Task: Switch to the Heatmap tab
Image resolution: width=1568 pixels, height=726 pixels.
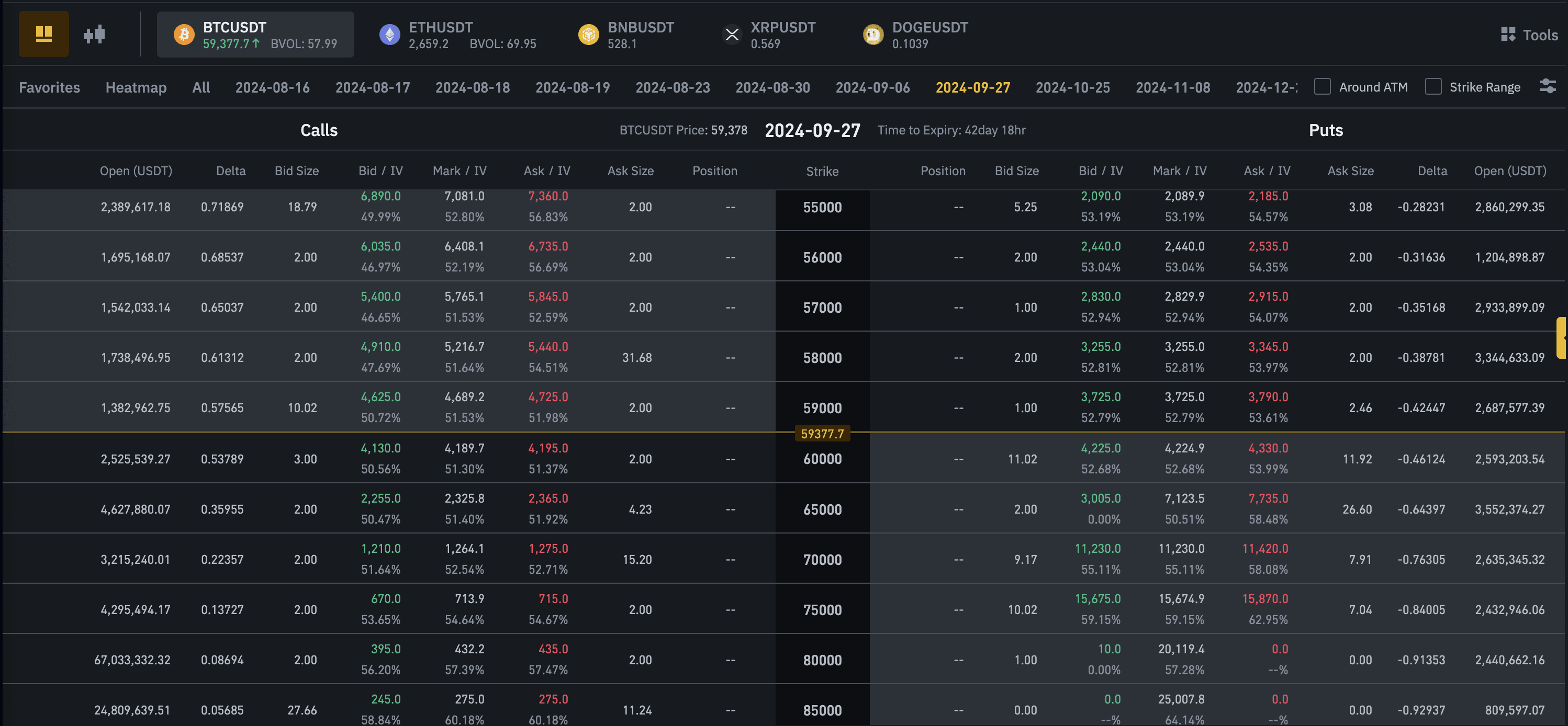Action: coord(136,87)
